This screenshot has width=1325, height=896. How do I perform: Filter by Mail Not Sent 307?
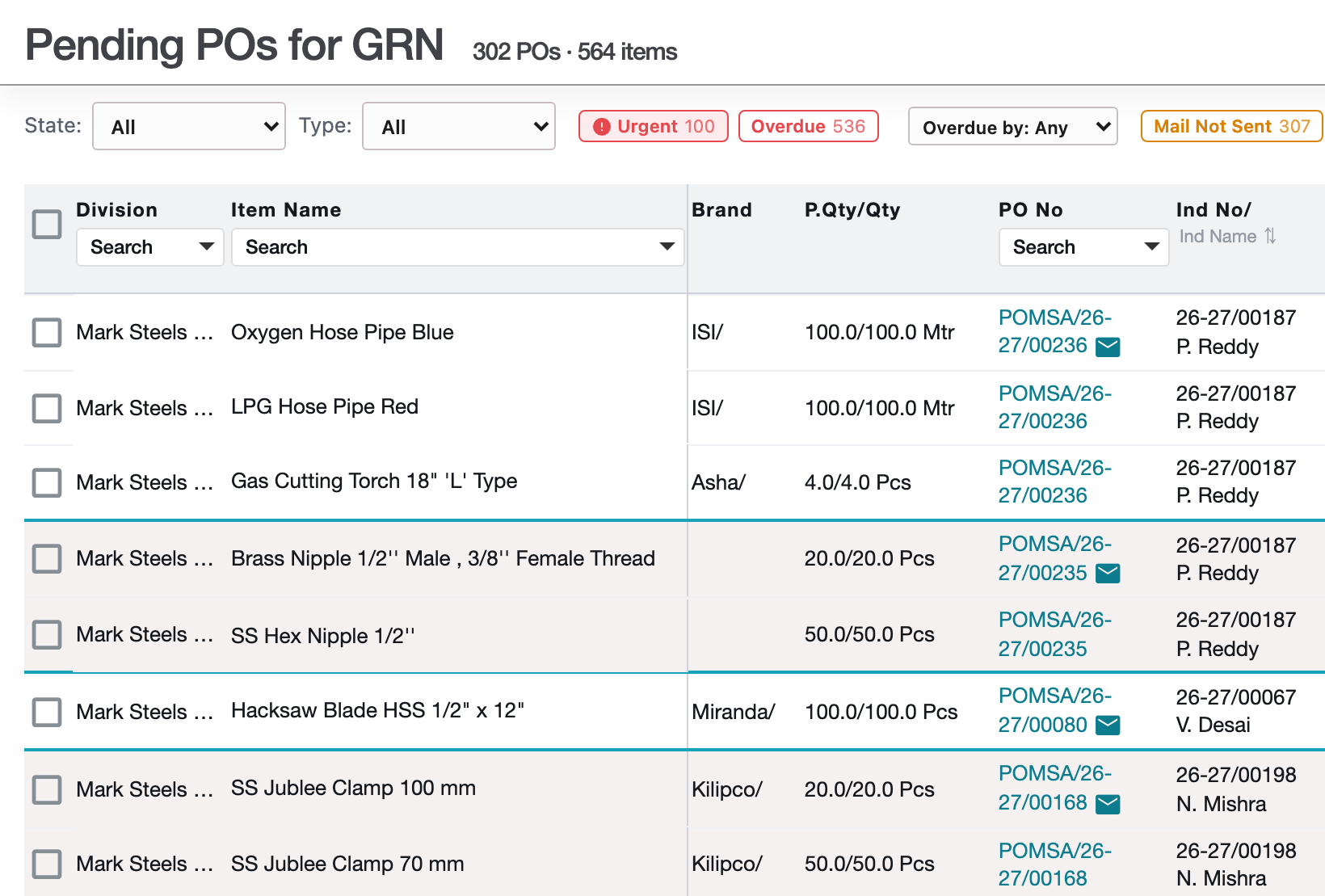[1232, 126]
